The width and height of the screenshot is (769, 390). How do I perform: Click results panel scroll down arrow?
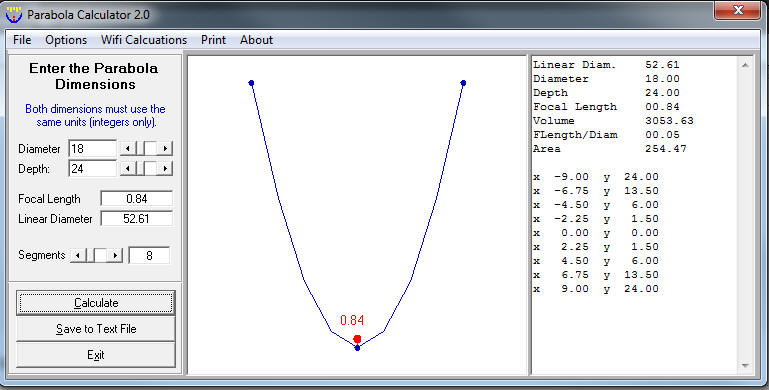pos(745,365)
